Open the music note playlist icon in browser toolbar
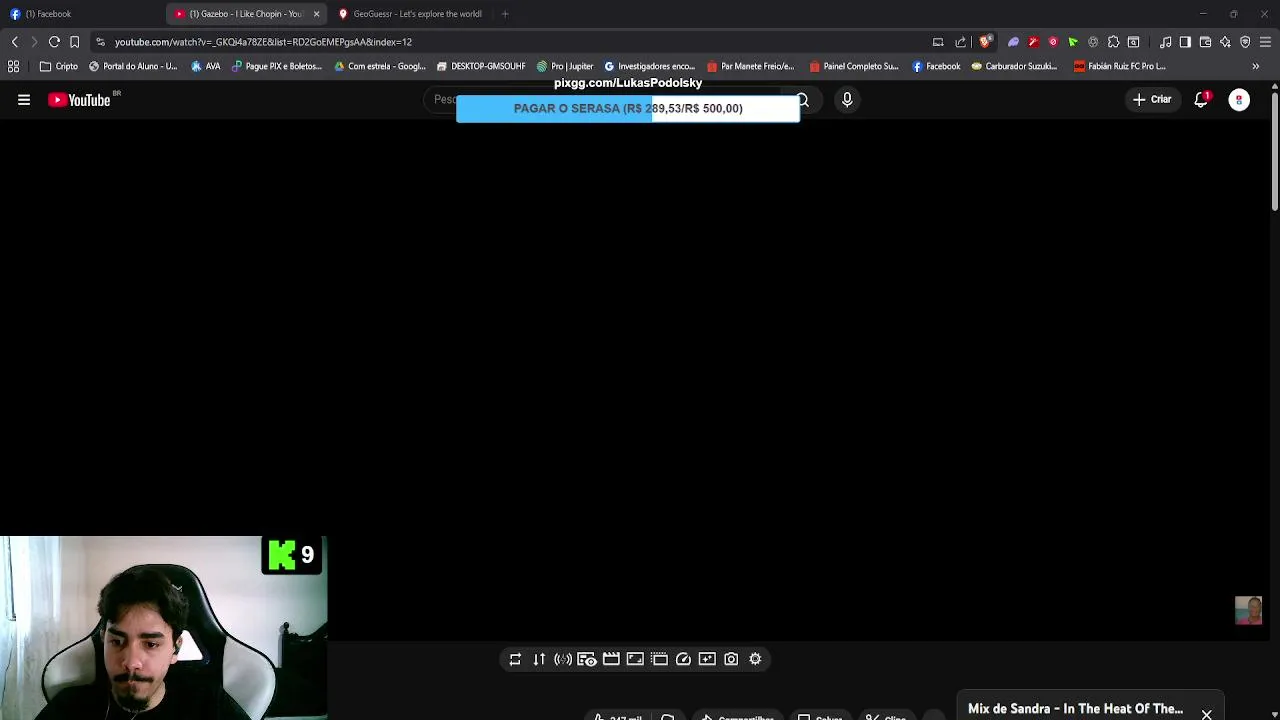This screenshot has height=720, width=1280. (1165, 42)
